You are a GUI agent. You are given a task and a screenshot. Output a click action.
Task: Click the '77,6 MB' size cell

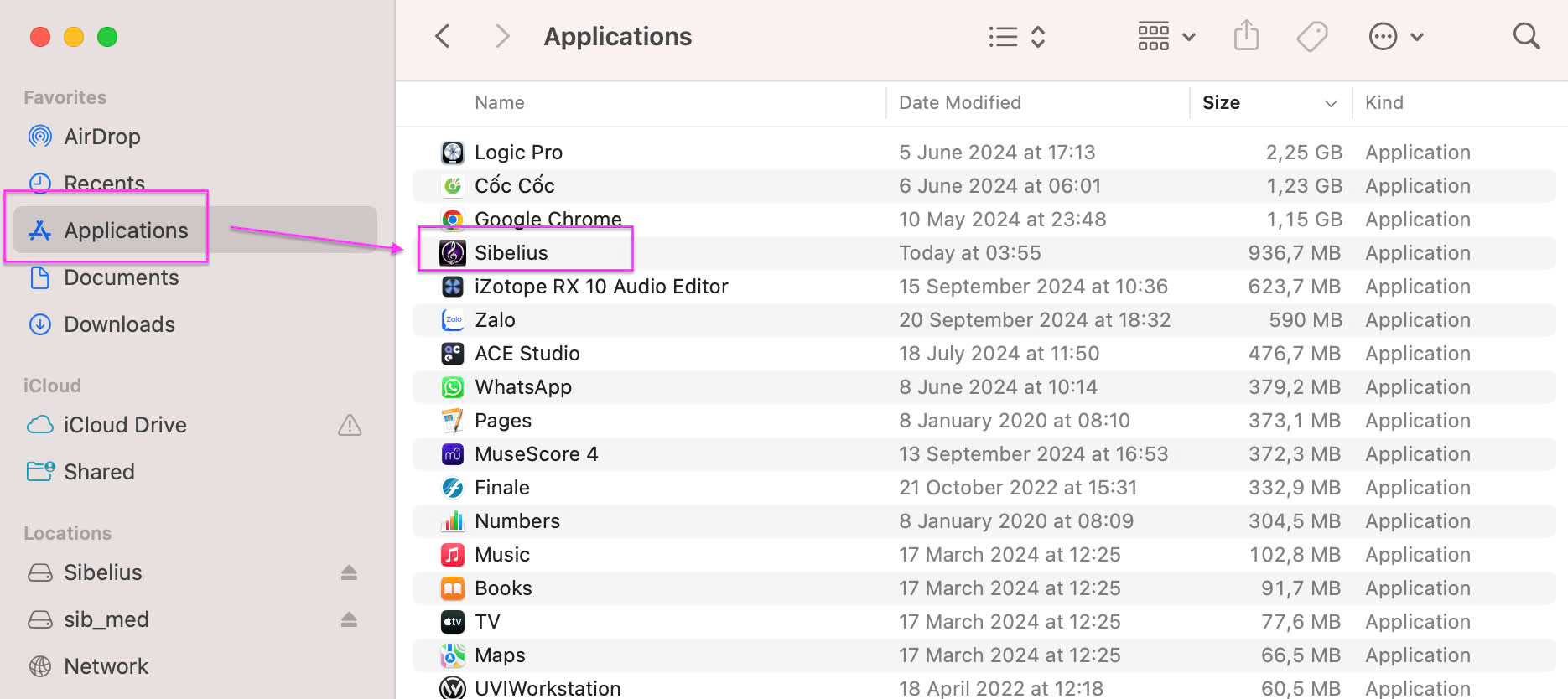1301,622
